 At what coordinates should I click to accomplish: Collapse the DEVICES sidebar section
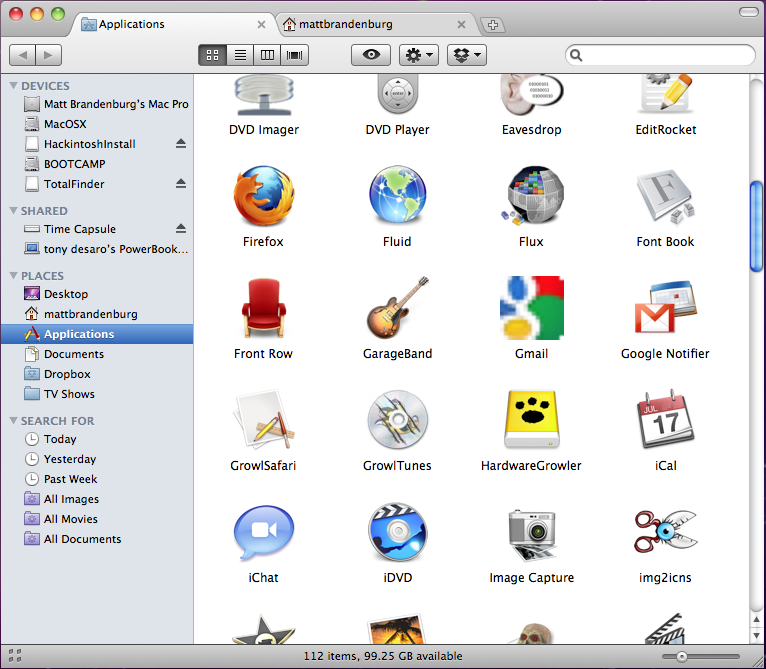tap(14, 86)
